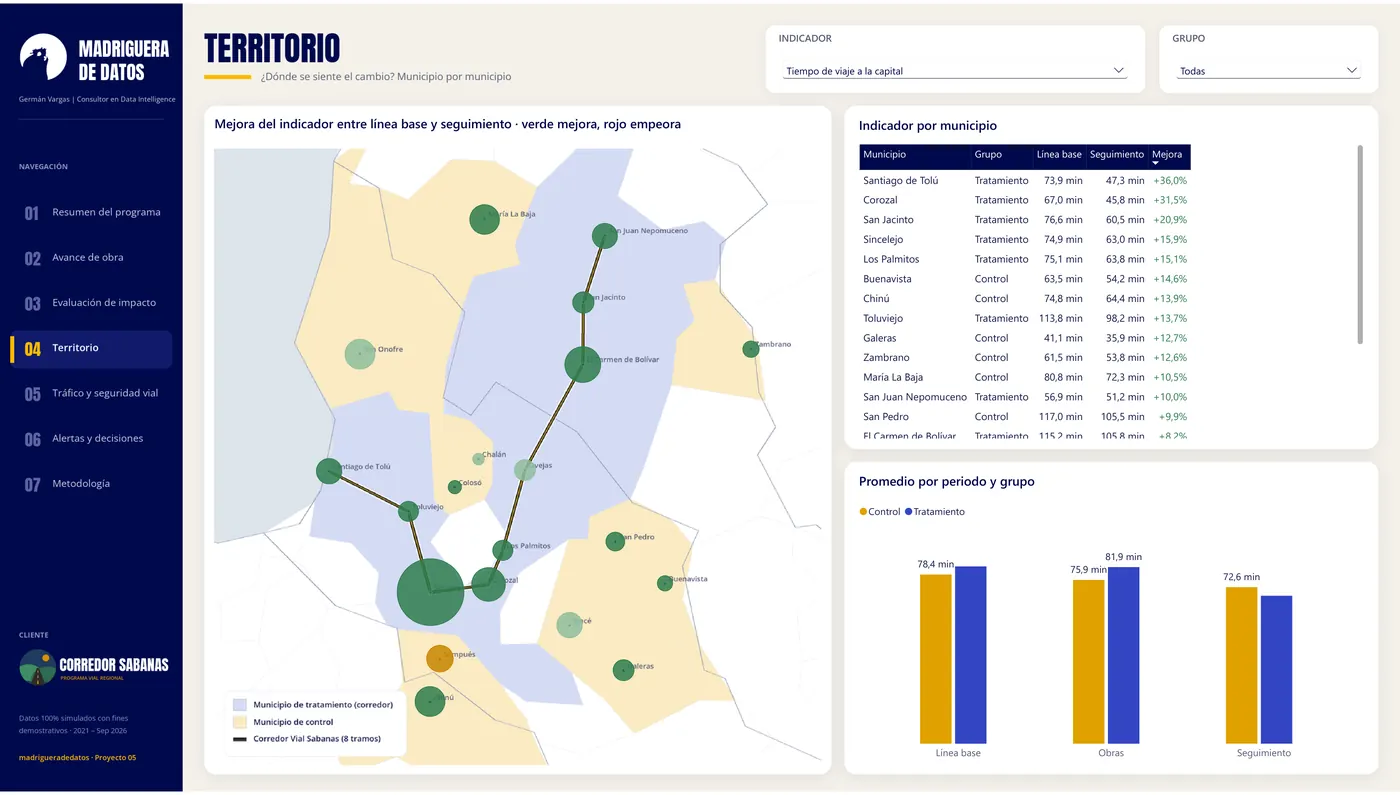Click the El Carmen de Bolívar bubble

click(x=582, y=364)
